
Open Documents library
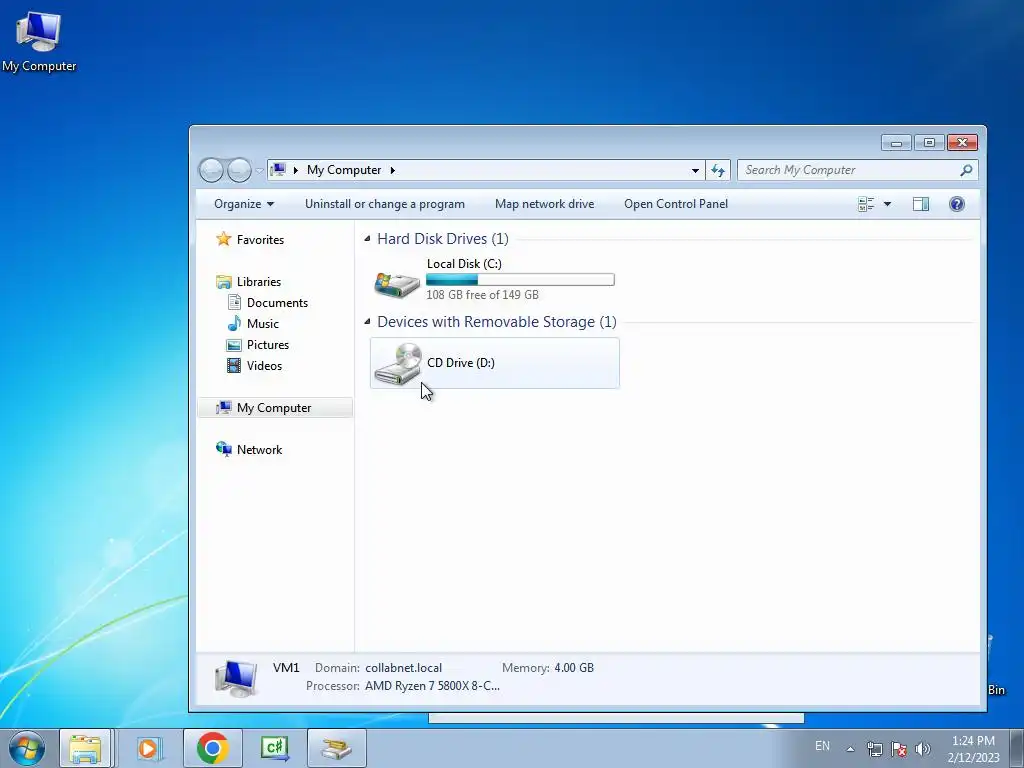(277, 302)
